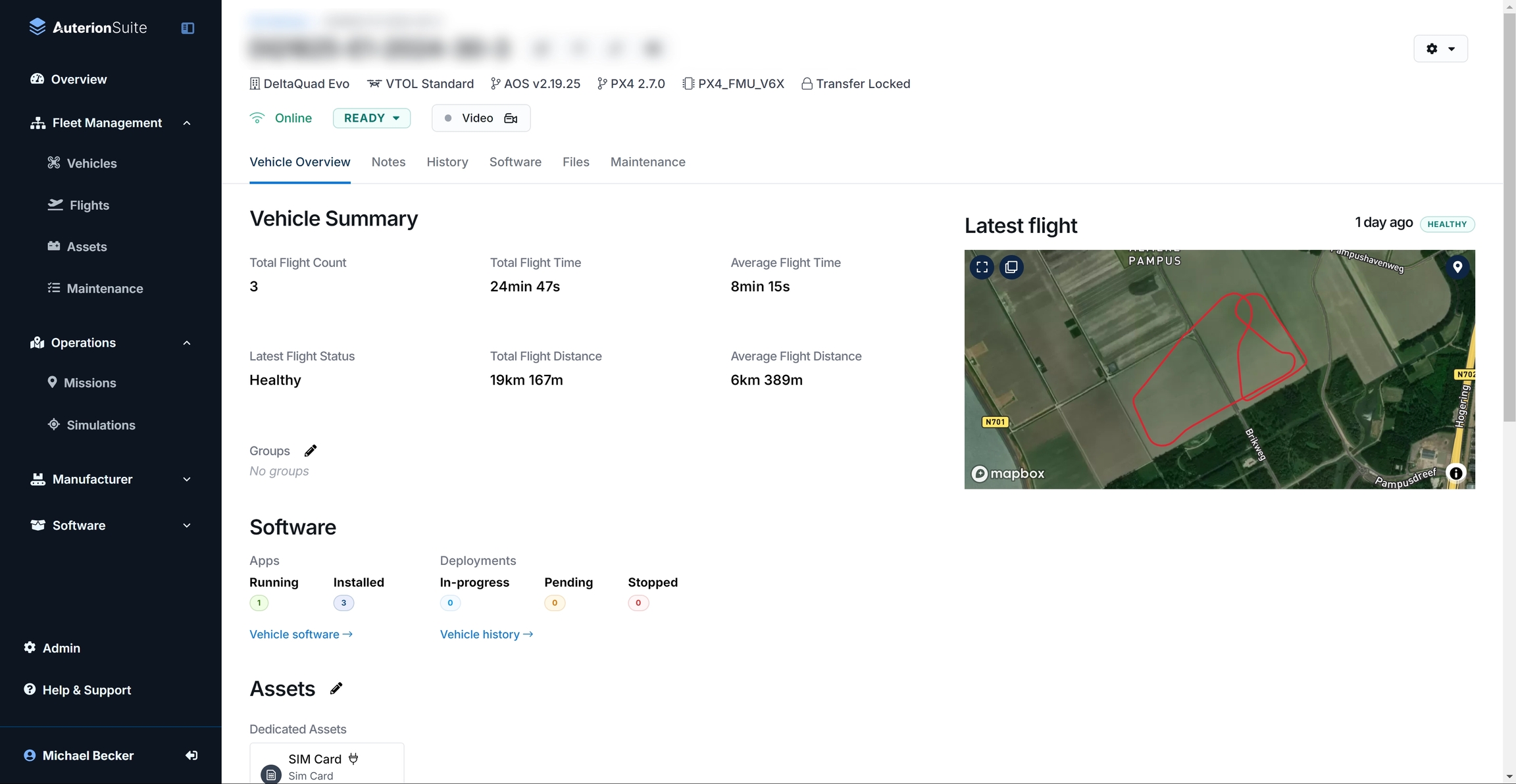This screenshot has height=784, width=1516.
Task: Edit Groups with the pencil icon
Action: [311, 451]
